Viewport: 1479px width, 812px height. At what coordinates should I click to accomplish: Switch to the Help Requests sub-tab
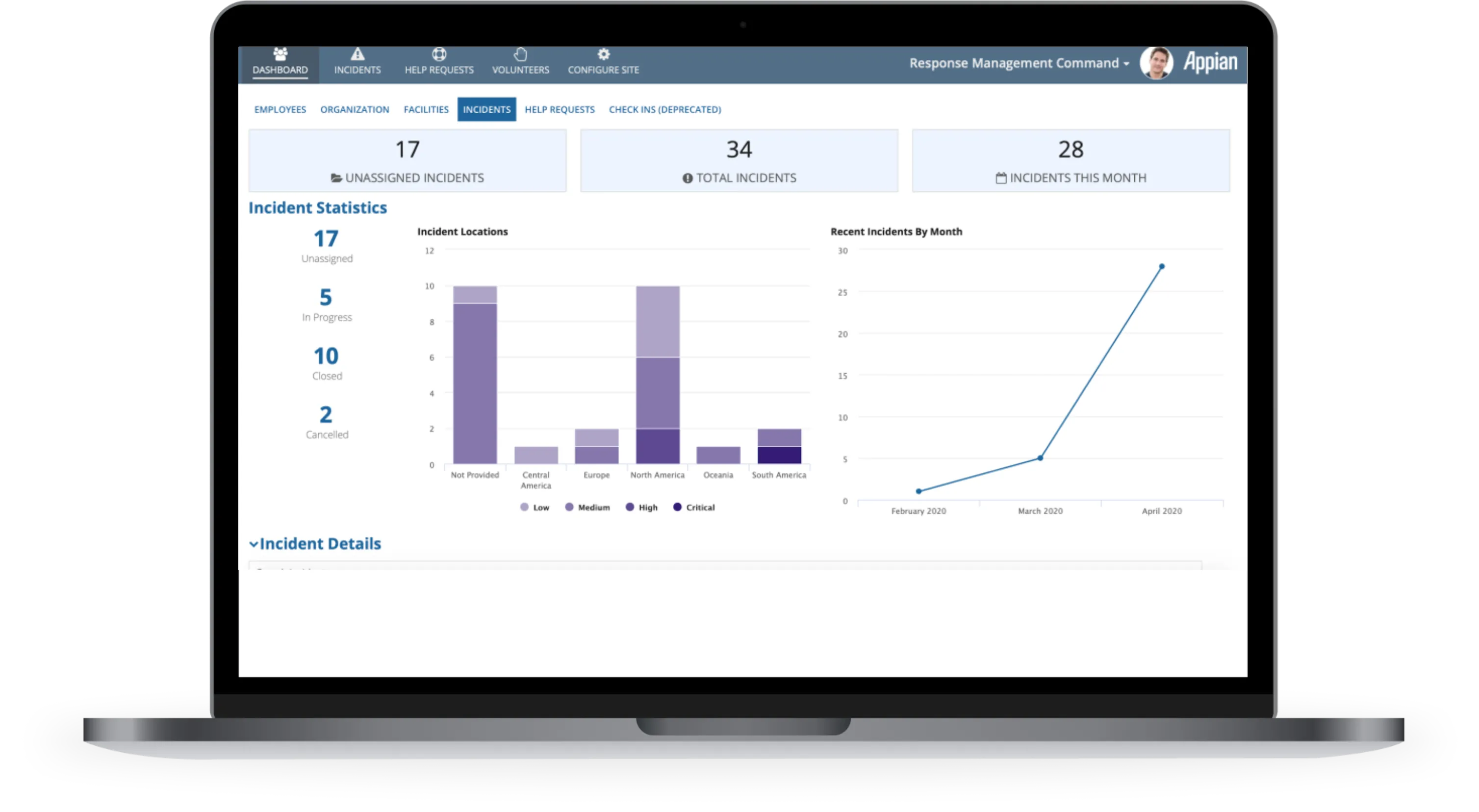pyautogui.click(x=560, y=109)
